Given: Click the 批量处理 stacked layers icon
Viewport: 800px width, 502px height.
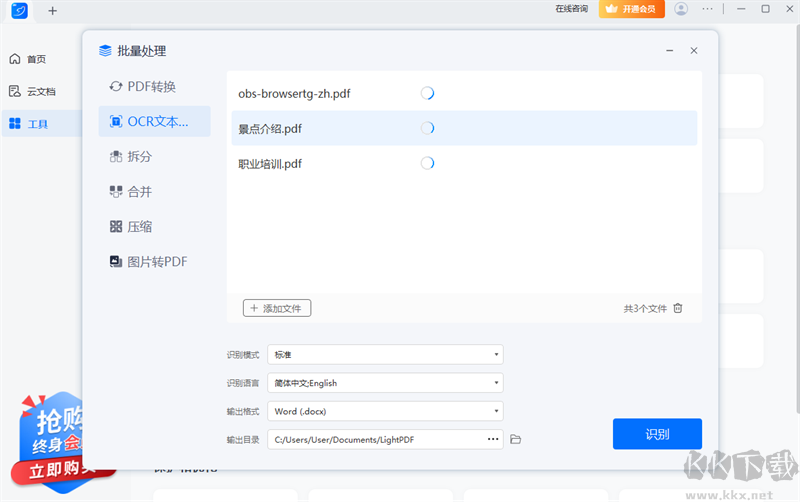Looking at the screenshot, I should pos(105,51).
